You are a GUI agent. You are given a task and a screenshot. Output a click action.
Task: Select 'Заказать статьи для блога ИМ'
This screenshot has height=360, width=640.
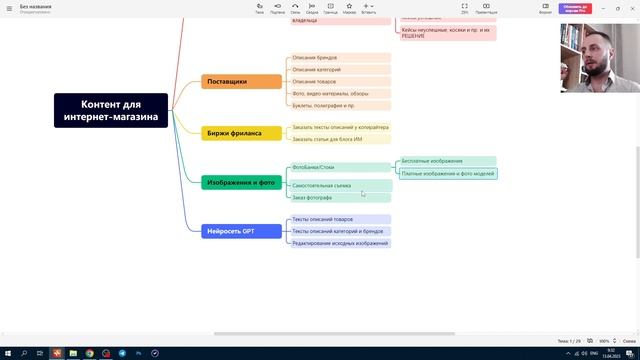[340, 139]
